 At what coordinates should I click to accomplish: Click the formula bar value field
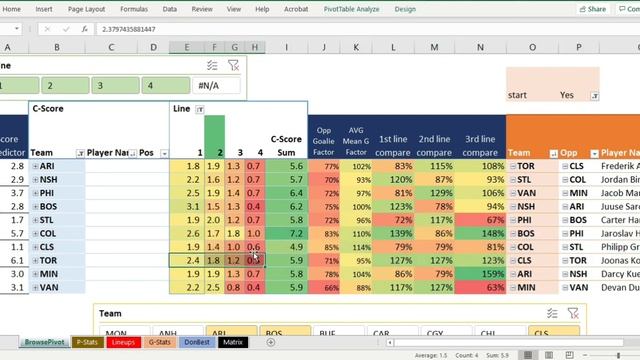point(367,29)
